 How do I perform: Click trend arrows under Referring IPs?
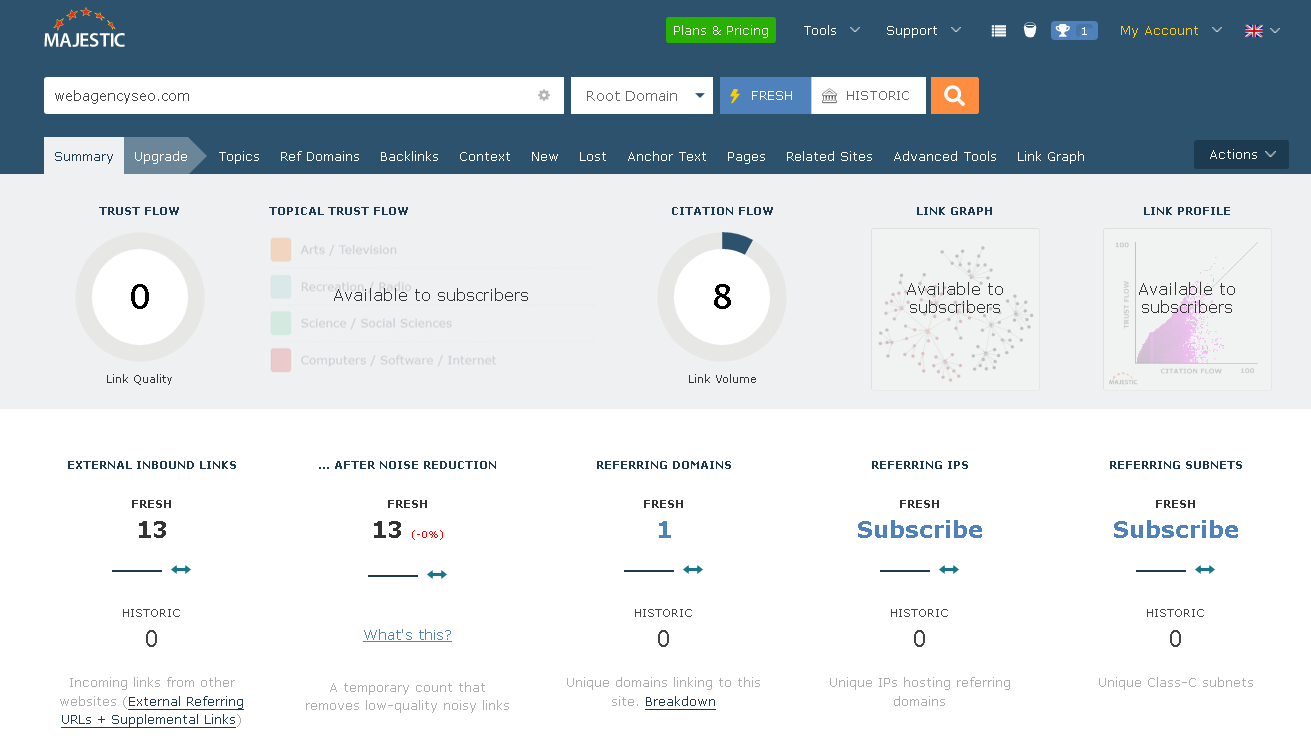(949, 570)
